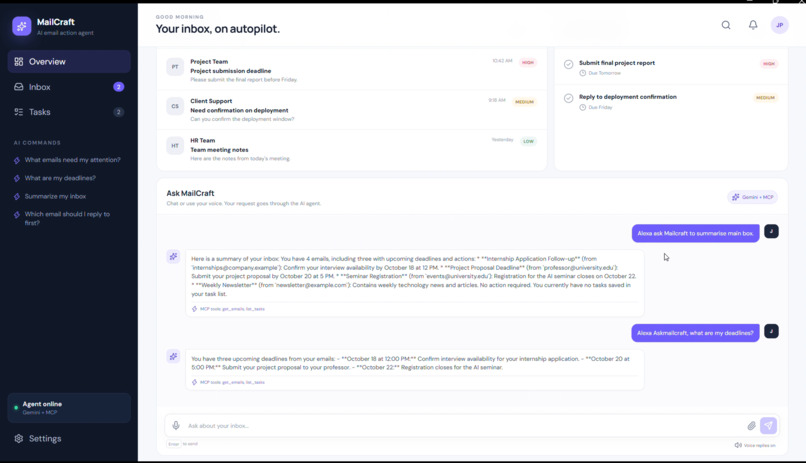Click the what are my deadlines bubble
Viewport: 806px width, 463px height.
(695, 333)
